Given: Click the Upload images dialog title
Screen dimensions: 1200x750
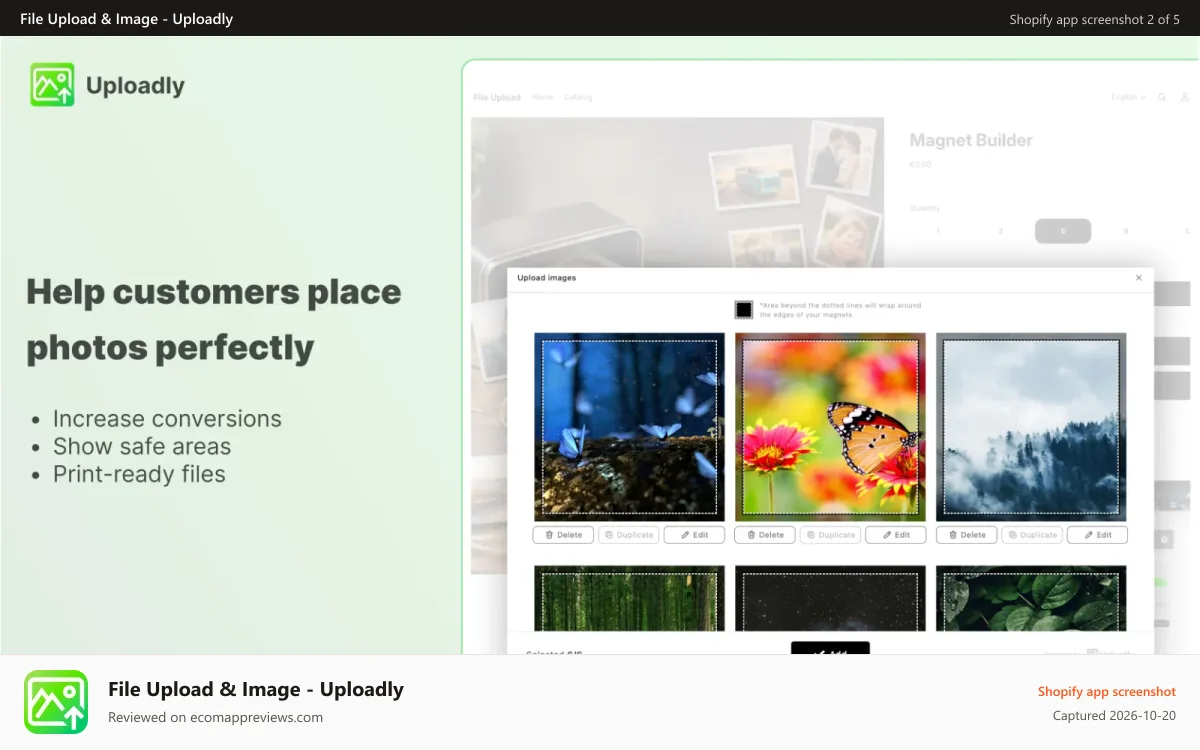Looking at the screenshot, I should [x=546, y=278].
